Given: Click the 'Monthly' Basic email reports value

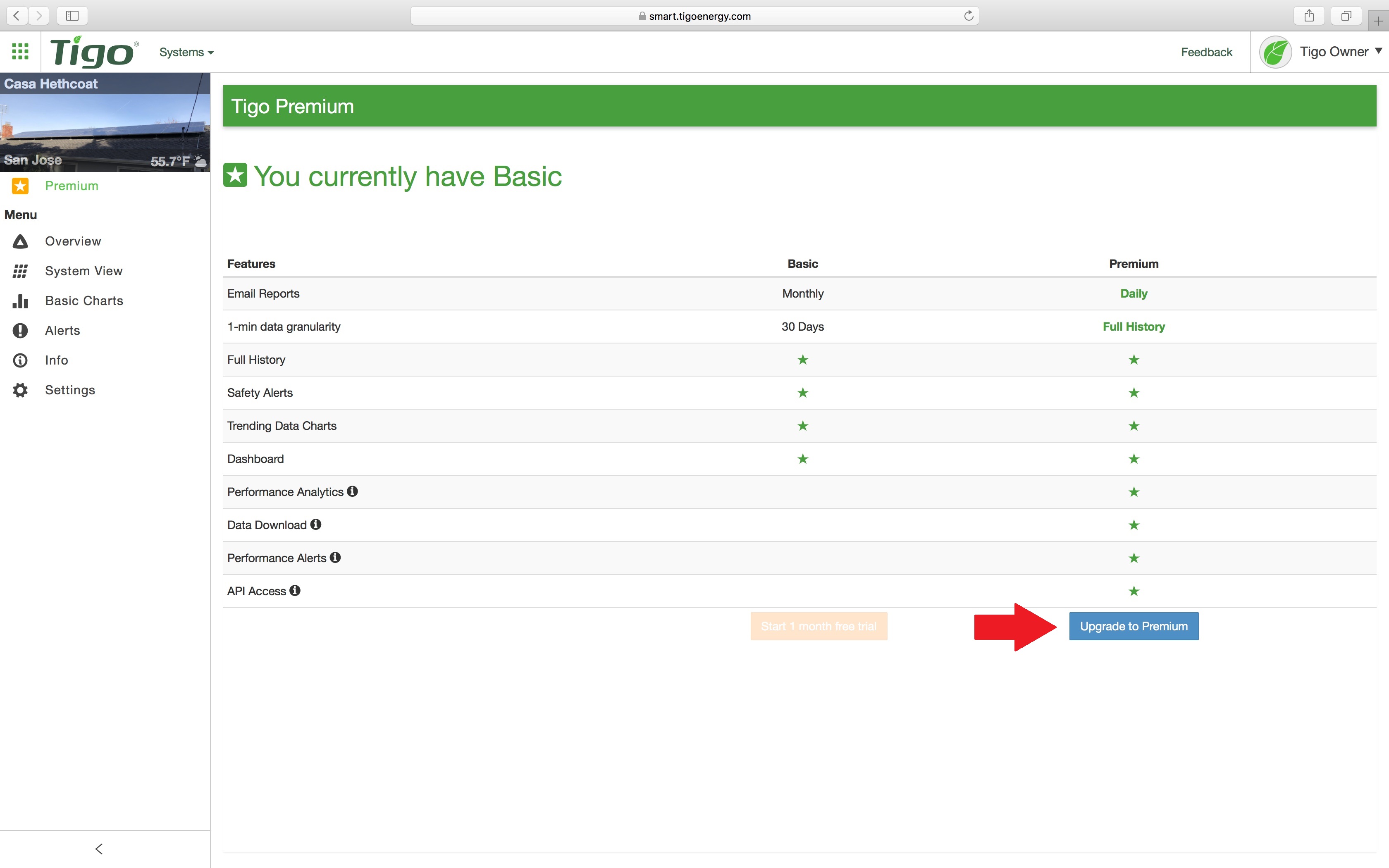Looking at the screenshot, I should [802, 293].
